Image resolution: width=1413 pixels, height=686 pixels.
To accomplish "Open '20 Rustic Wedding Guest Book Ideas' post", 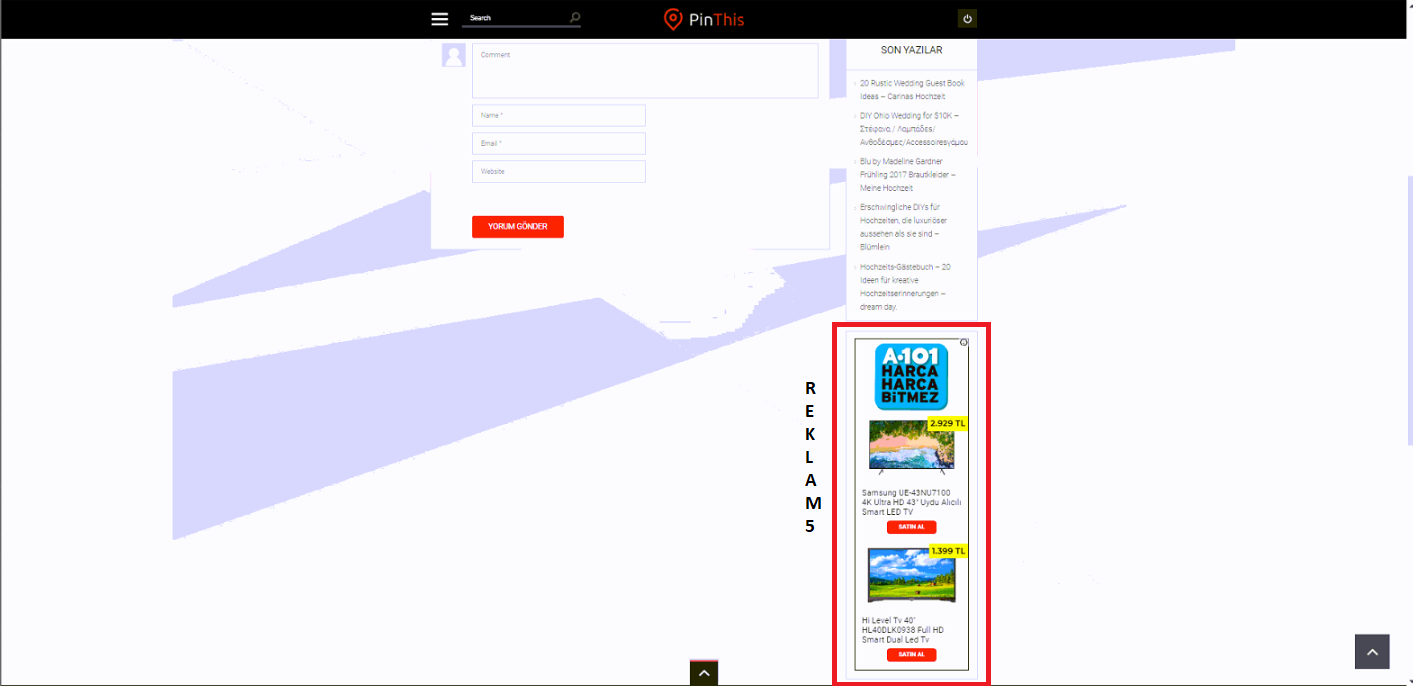I will coord(912,90).
